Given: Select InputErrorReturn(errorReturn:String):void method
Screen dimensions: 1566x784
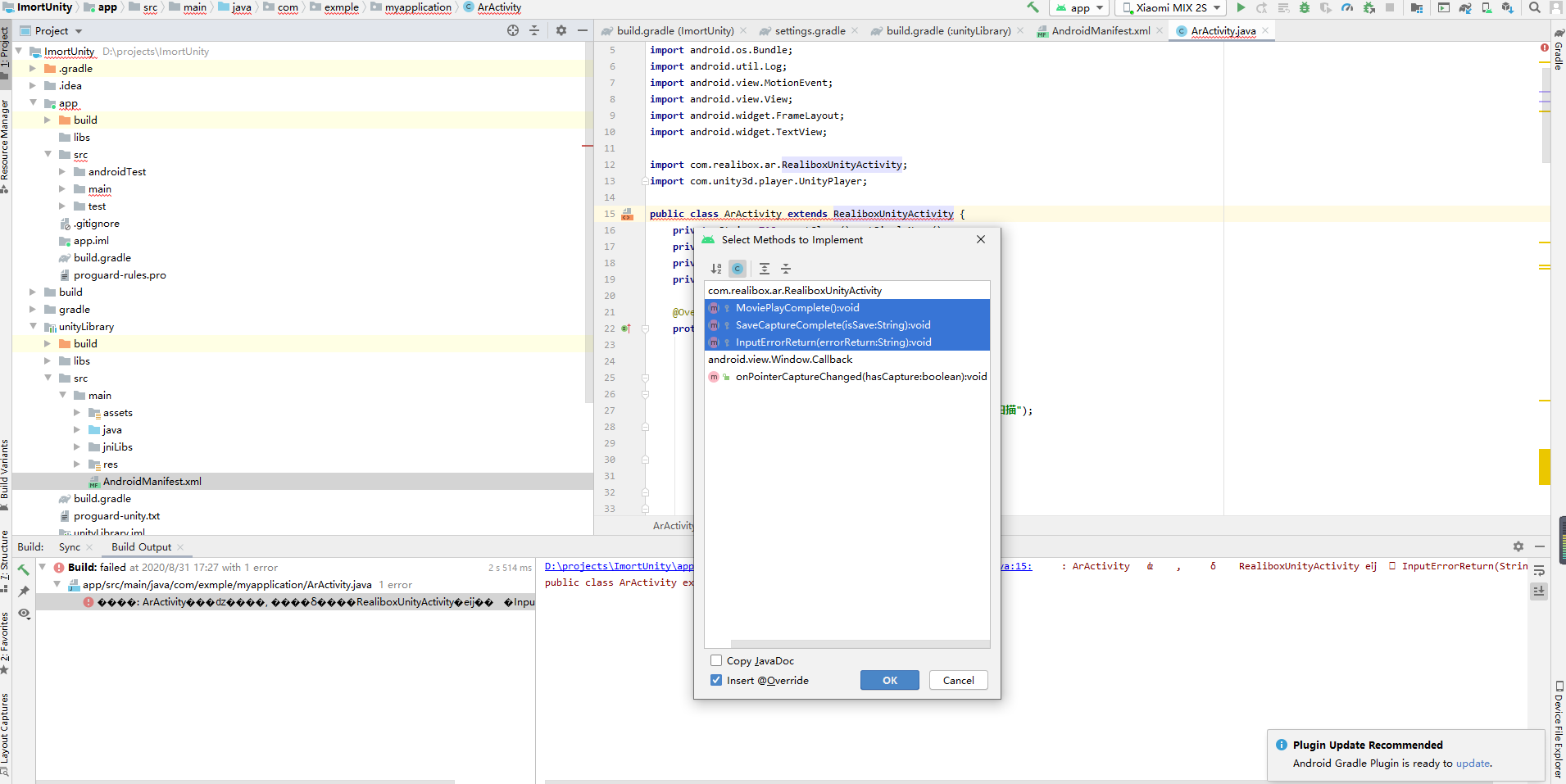Looking at the screenshot, I should coord(847,342).
